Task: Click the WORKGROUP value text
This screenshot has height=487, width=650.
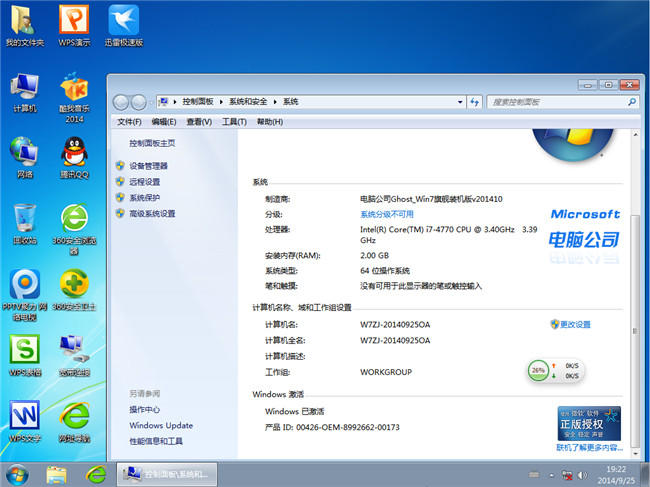Action: click(386, 372)
